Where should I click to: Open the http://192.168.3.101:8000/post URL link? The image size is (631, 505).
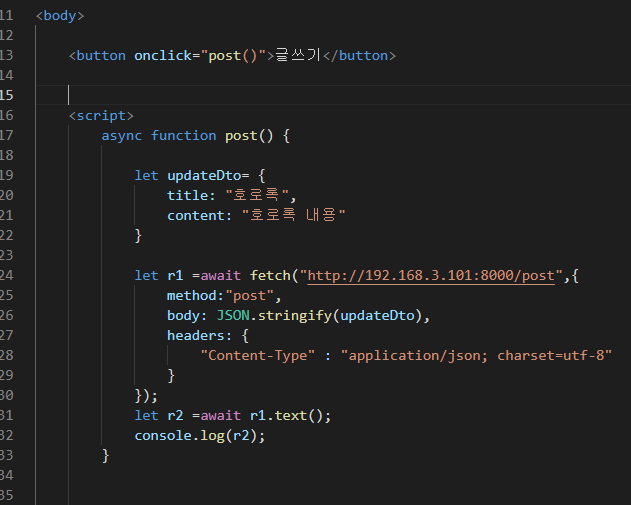431,276
